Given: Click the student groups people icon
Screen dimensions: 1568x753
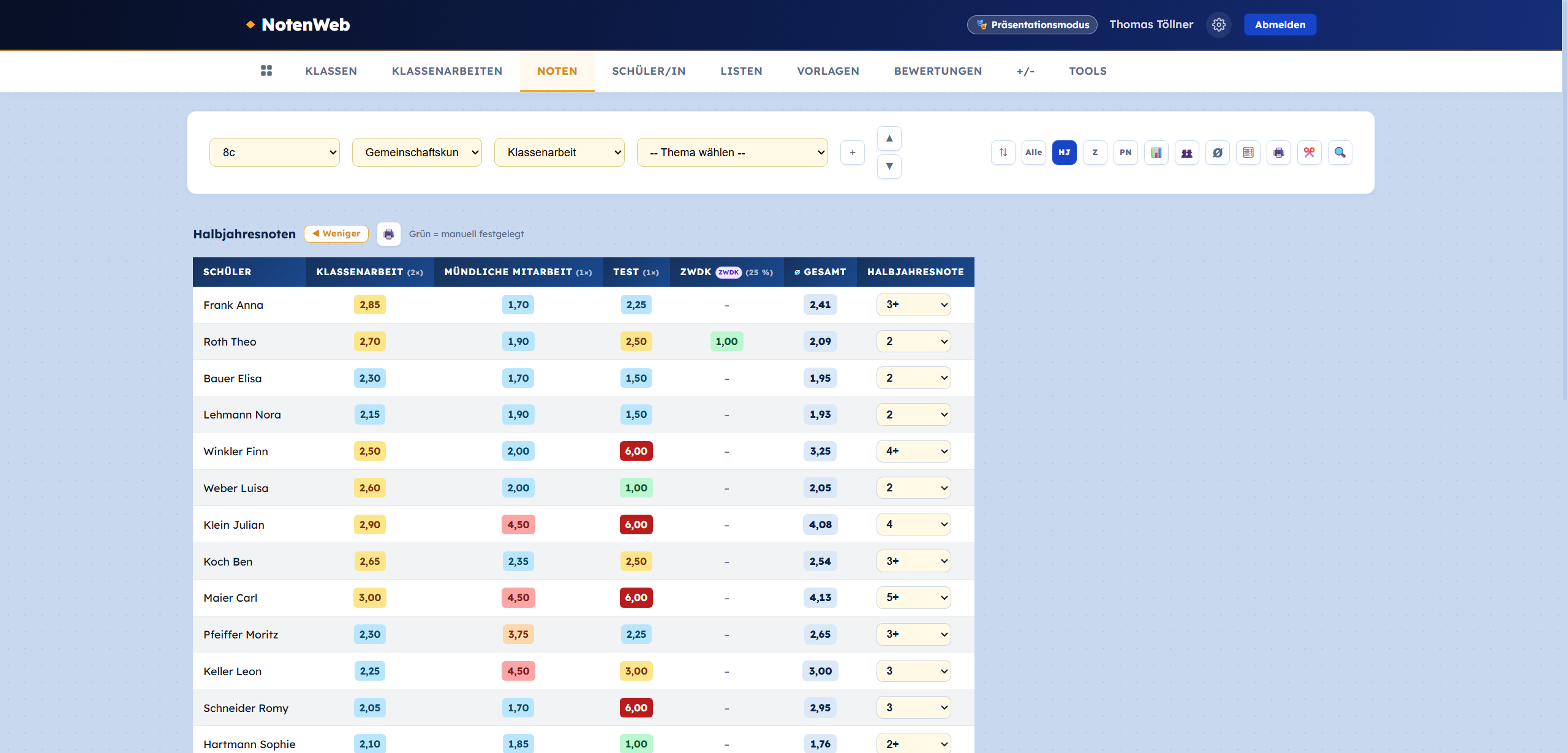Looking at the screenshot, I should [x=1186, y=153].
